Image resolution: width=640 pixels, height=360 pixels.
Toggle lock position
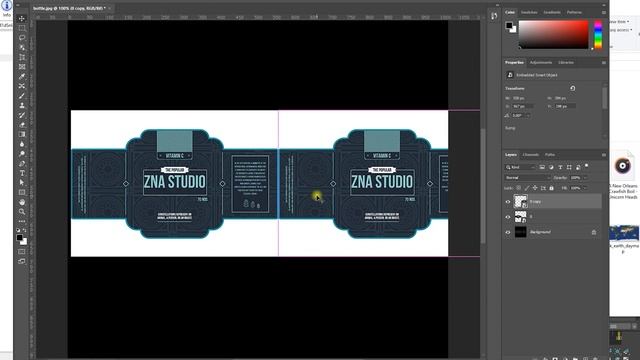click(535, 188)
